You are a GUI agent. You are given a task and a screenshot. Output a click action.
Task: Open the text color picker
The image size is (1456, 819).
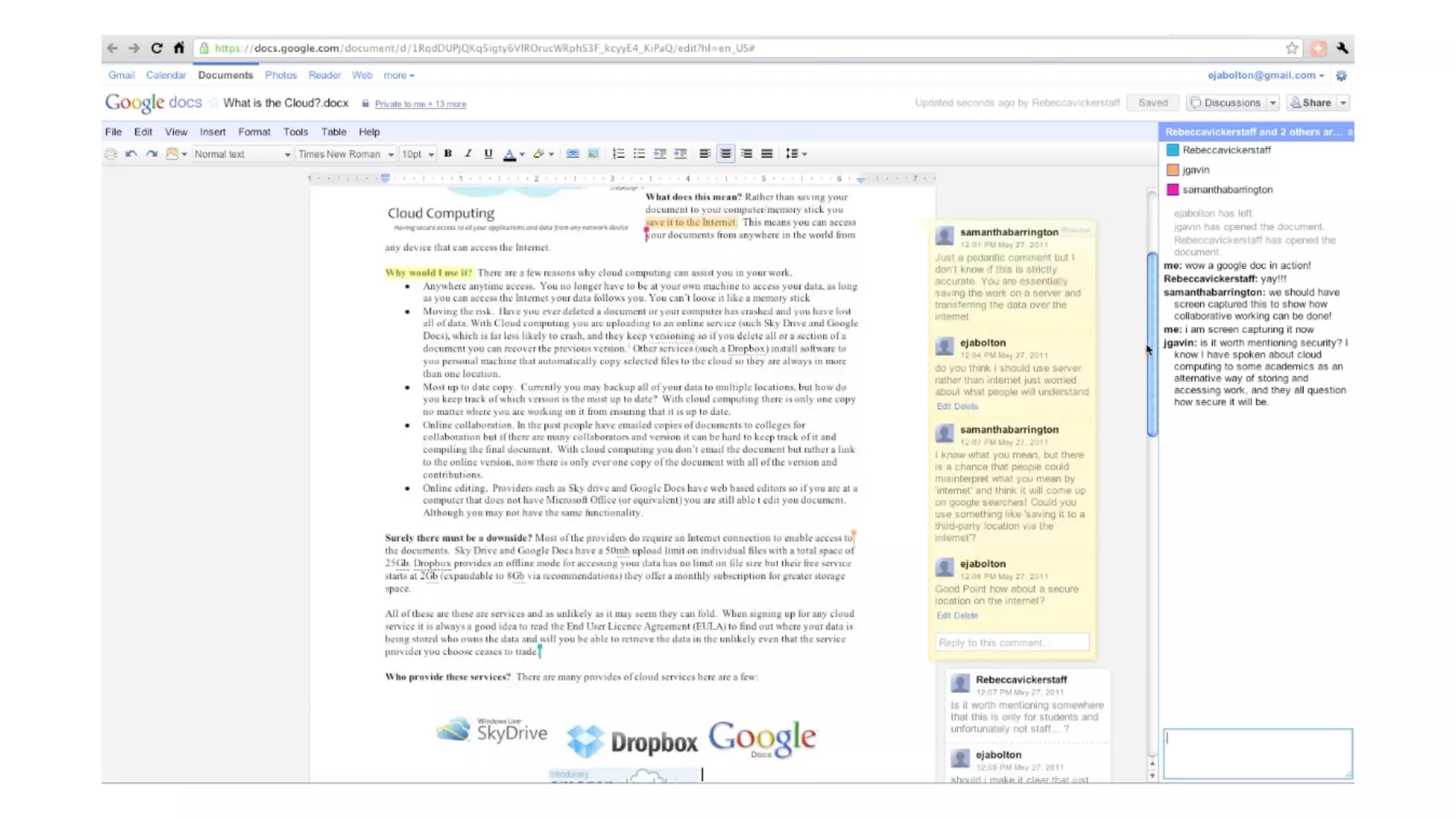[510, 154]
